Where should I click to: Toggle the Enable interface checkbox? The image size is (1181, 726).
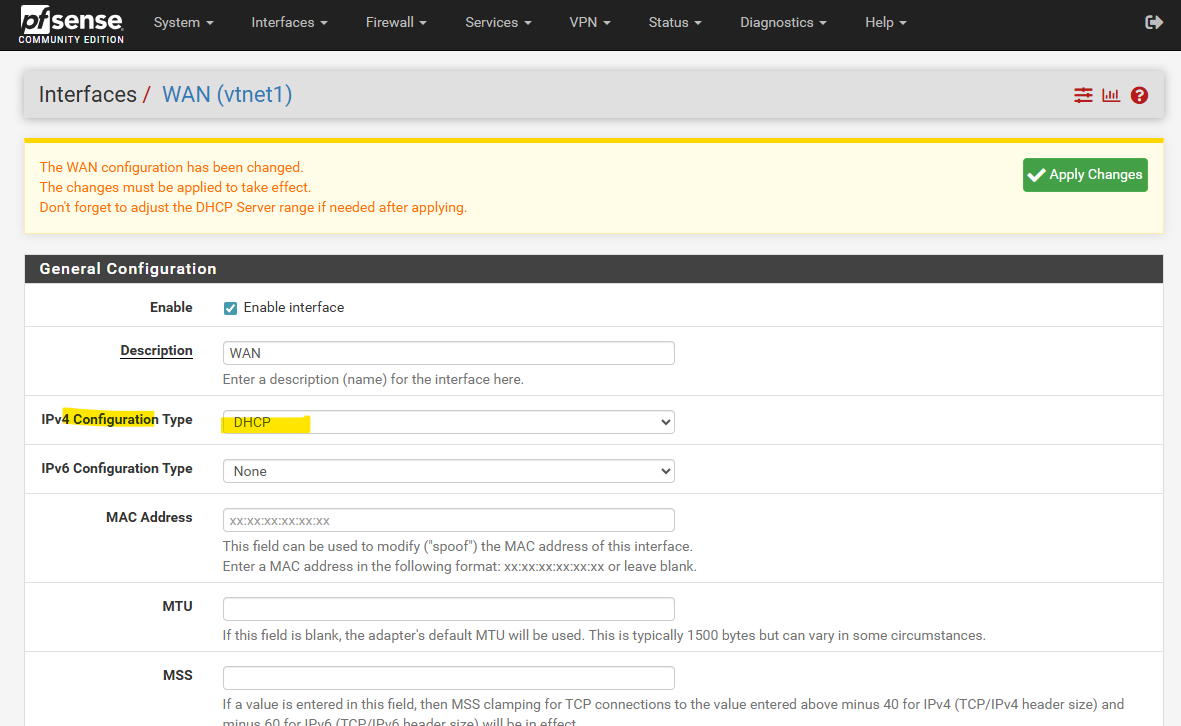click(x=230, y=308)
